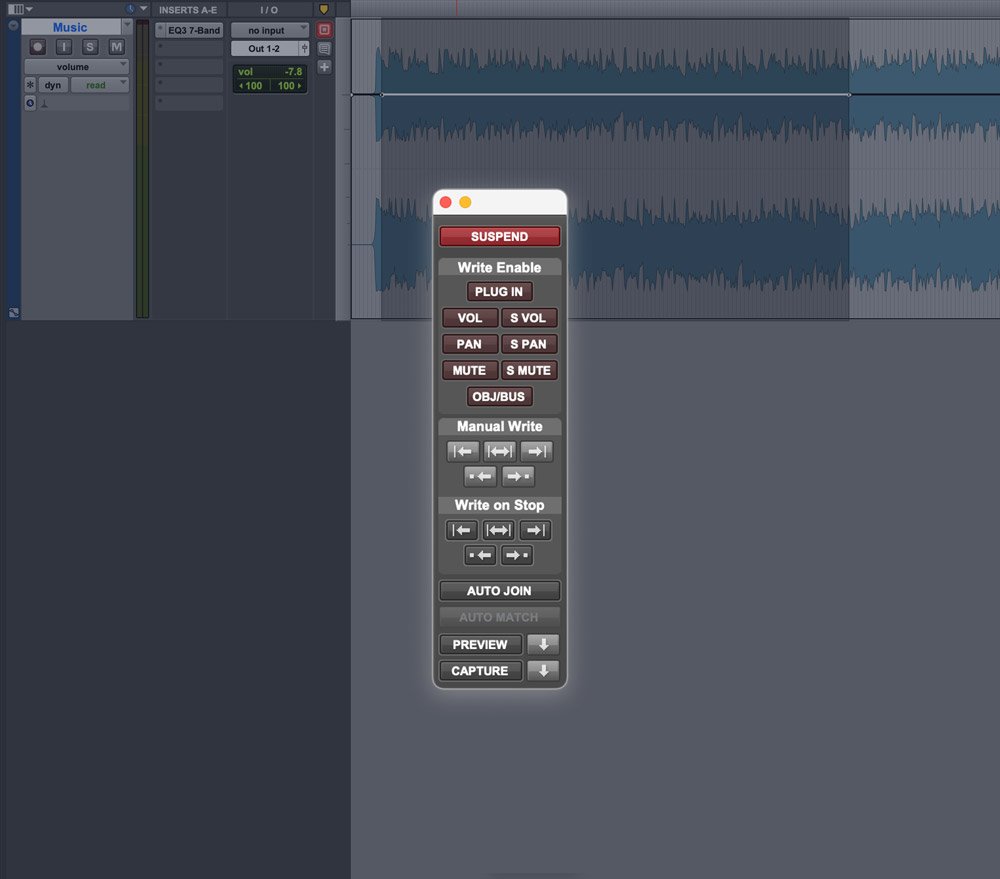Viewport: 1000px width, 879px height.
Task: Activate AUTO JOIN
Action: tap(499, 590)
